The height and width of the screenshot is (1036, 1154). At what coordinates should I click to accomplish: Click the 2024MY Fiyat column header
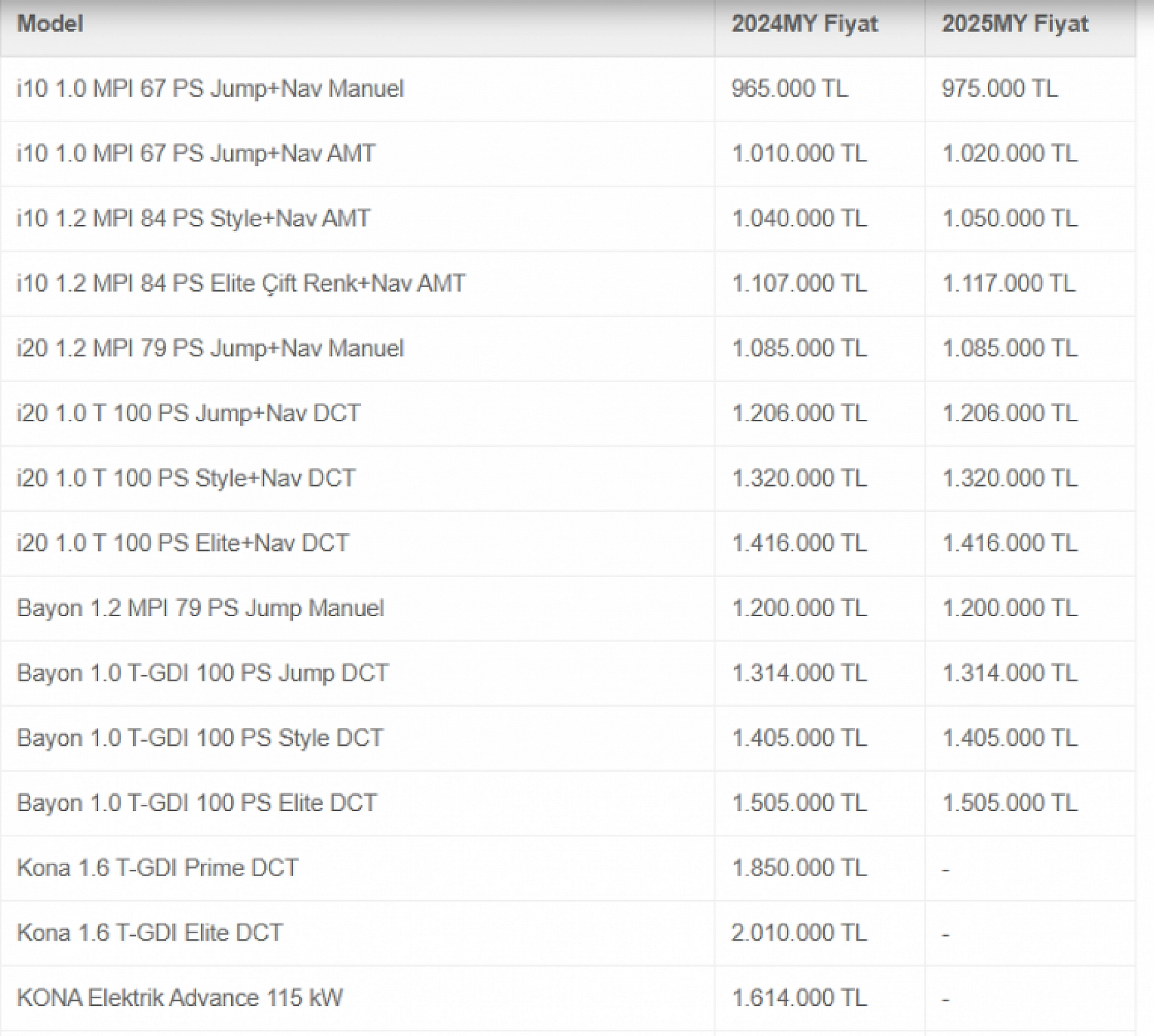[x=804, y=24]
